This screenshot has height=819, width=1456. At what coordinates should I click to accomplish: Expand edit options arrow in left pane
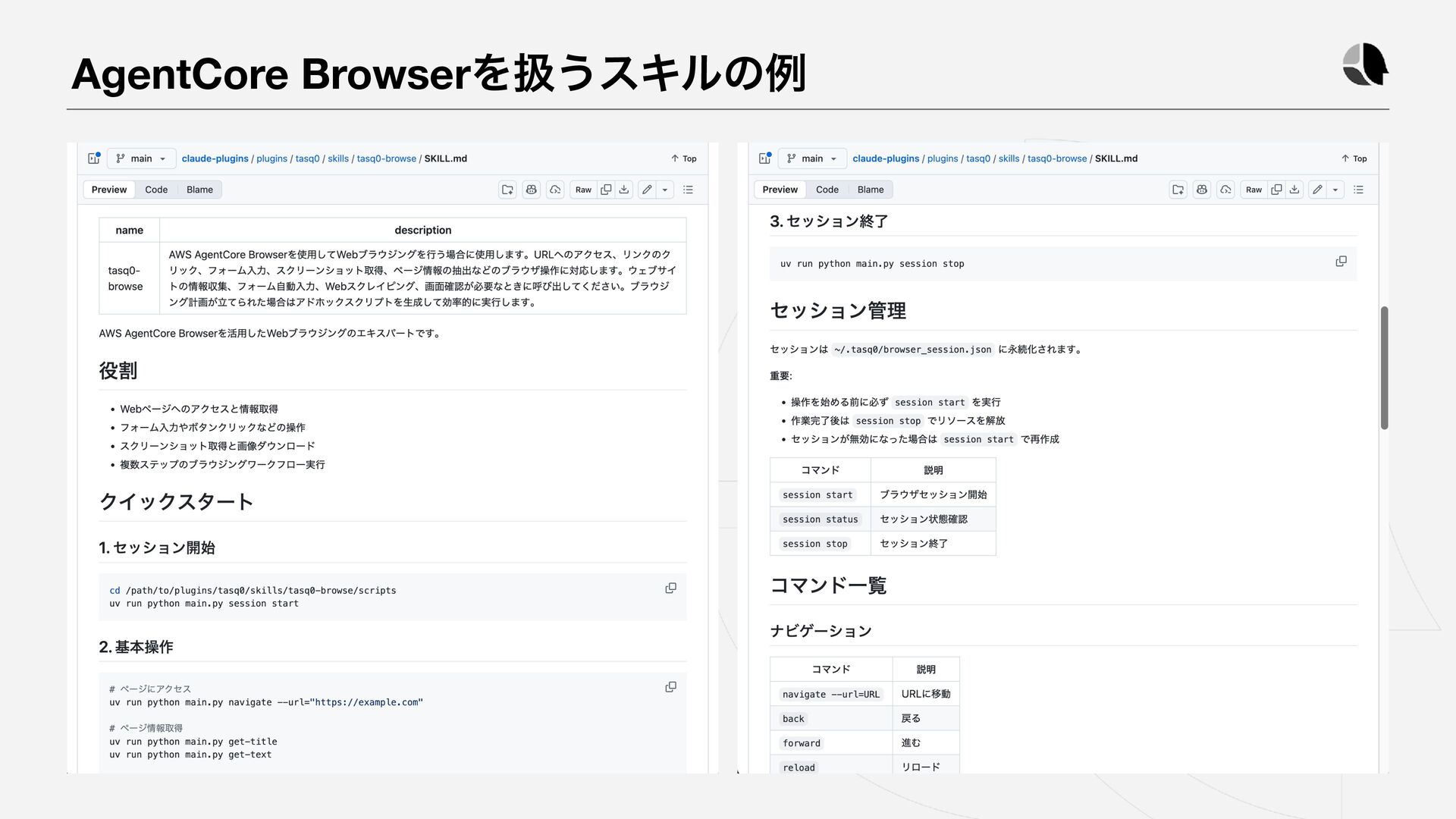tap(665, 190)
